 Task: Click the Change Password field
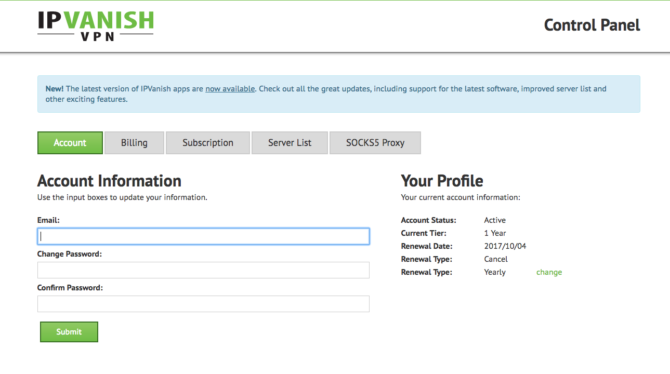[203, 270]
